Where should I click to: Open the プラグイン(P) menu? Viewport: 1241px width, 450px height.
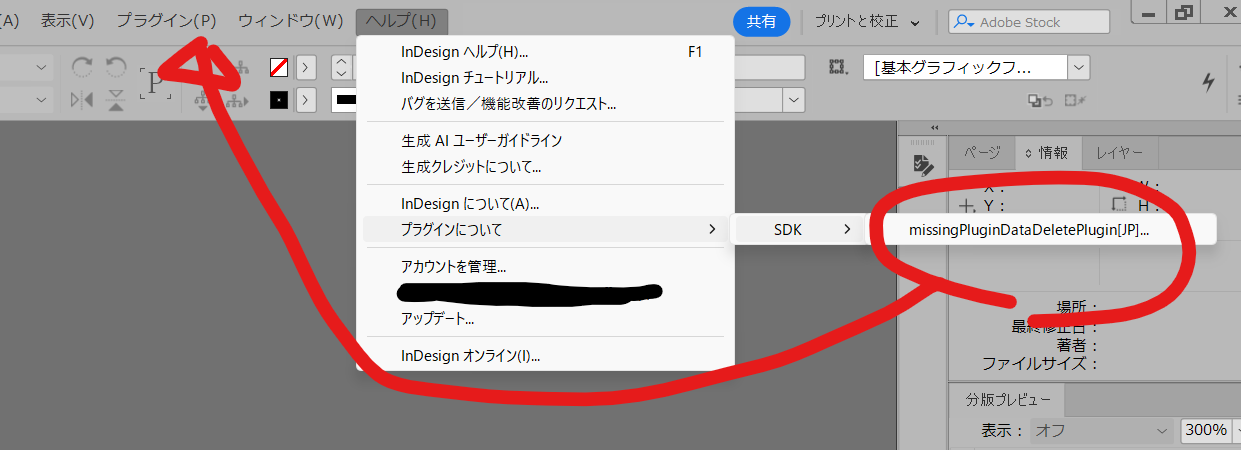coord(166,21)
